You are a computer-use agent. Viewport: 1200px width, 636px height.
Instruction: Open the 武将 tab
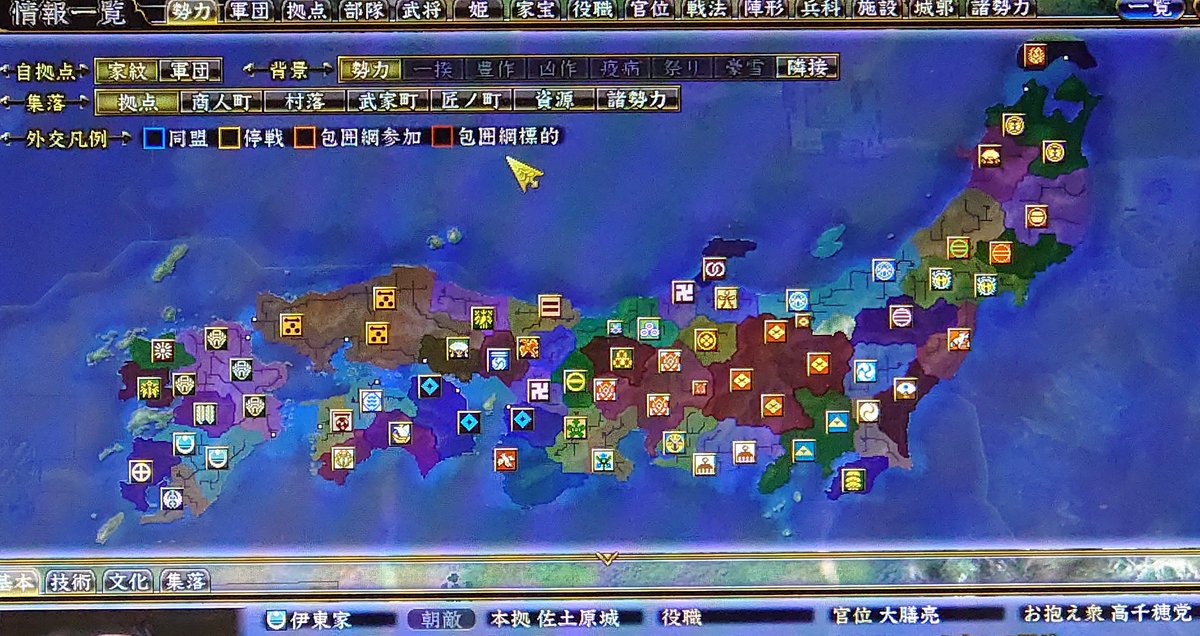421,10
